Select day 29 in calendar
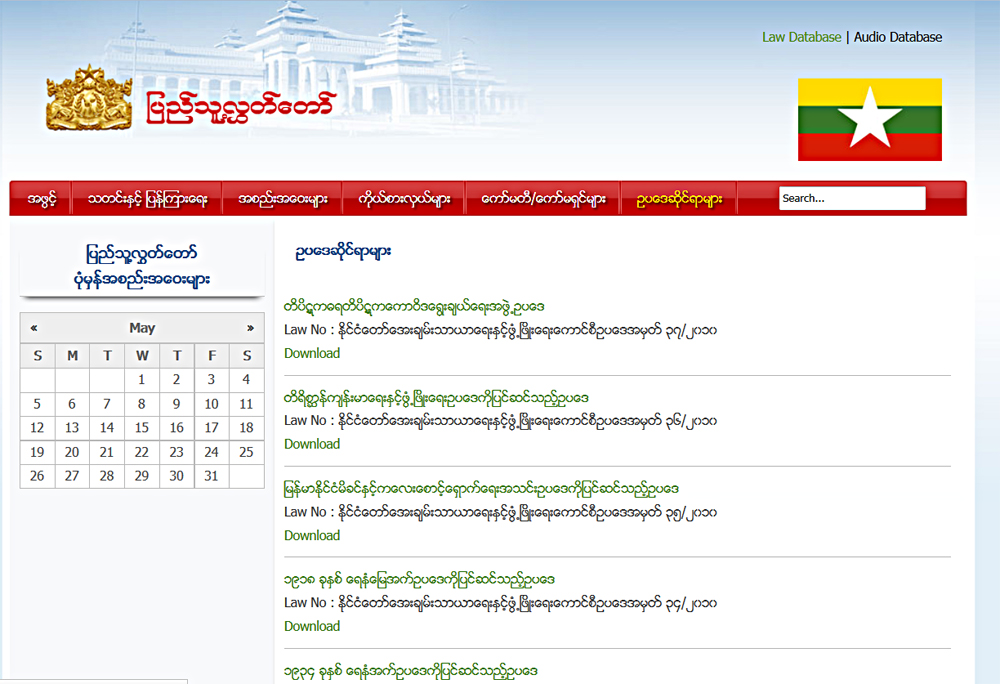This screenshot has height=684, width=1000. (142, 476)
